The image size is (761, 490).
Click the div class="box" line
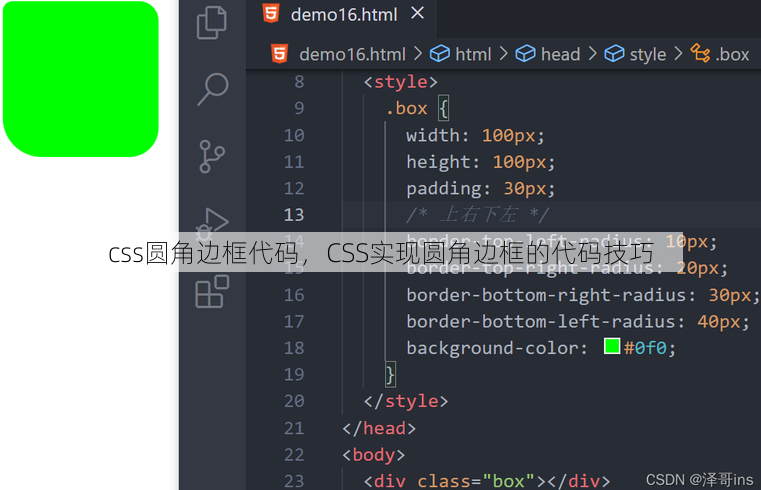coord(487,481)
